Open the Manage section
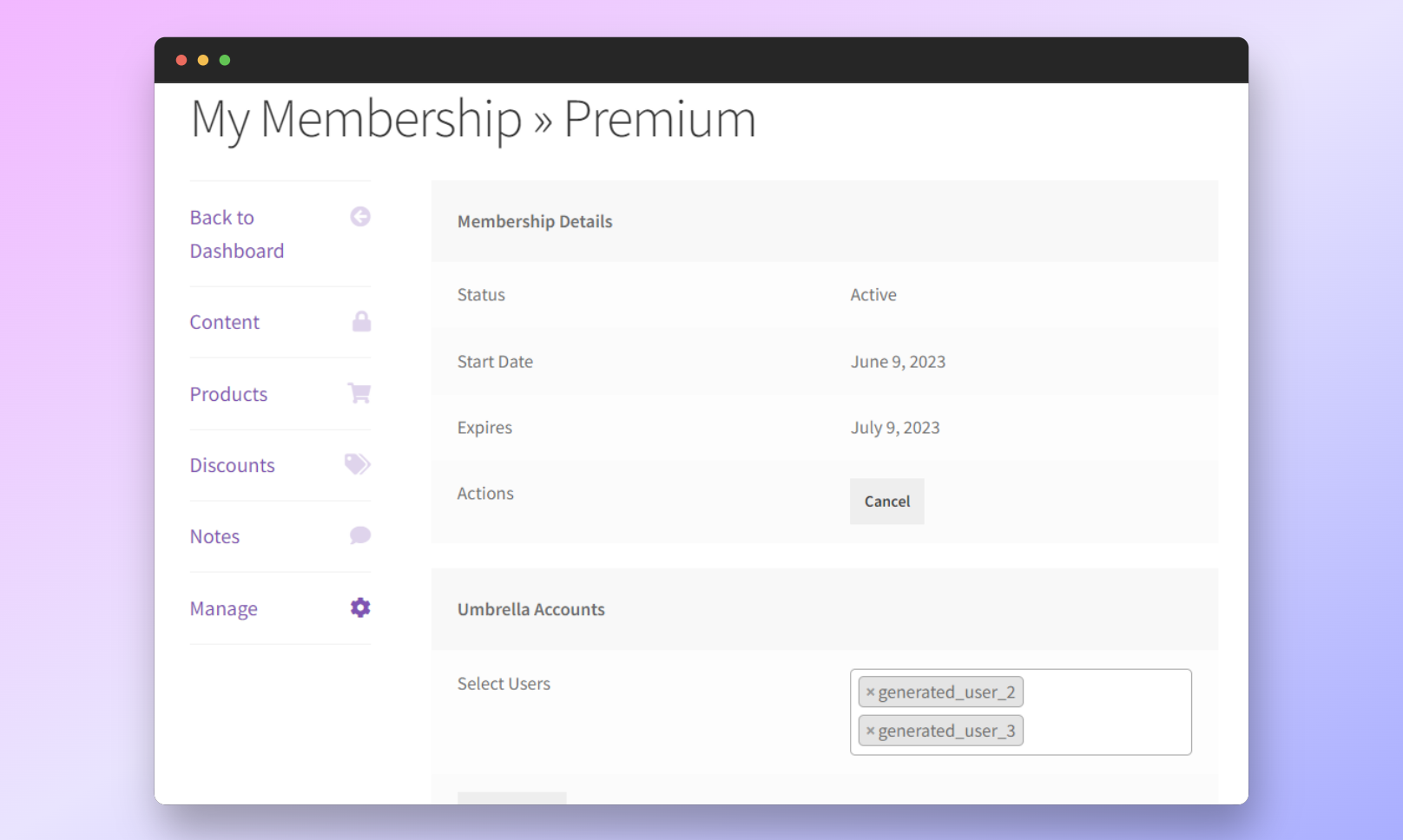The width and height of the screenshot is (1403, 840). point(223,608)
